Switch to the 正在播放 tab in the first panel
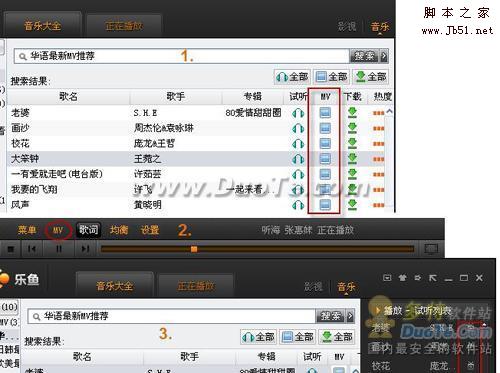The image size is (500, 373). tap(124, 25)
